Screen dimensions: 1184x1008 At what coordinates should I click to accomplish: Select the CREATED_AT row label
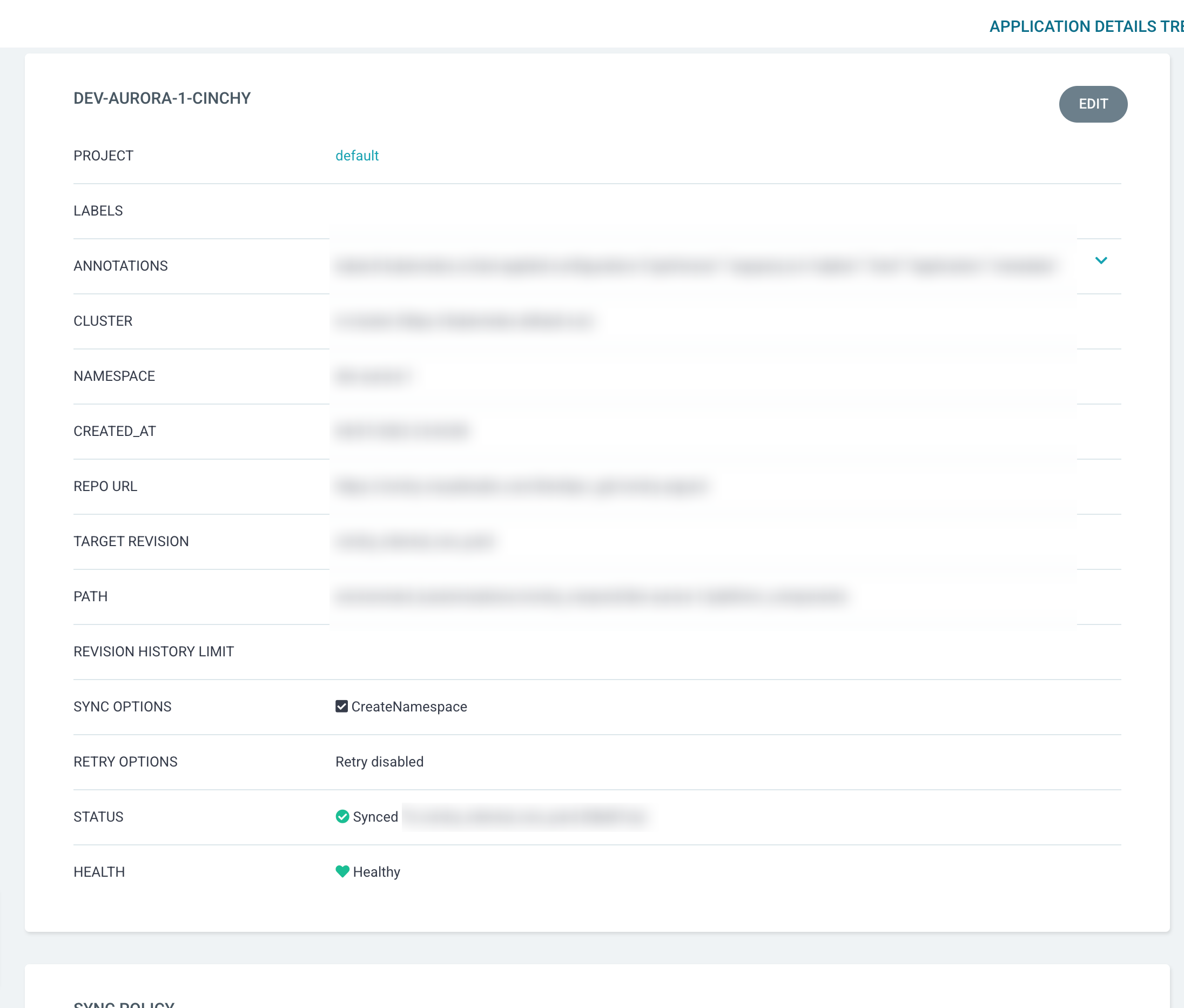(x=115, y=431)
